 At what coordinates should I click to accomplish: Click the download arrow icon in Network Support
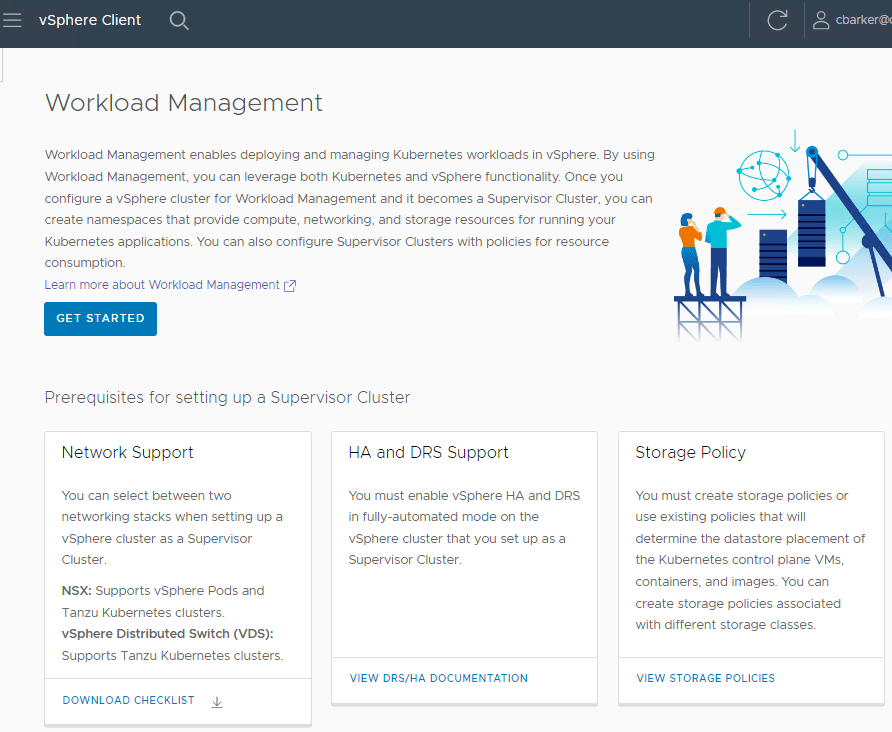pos(217,702)
